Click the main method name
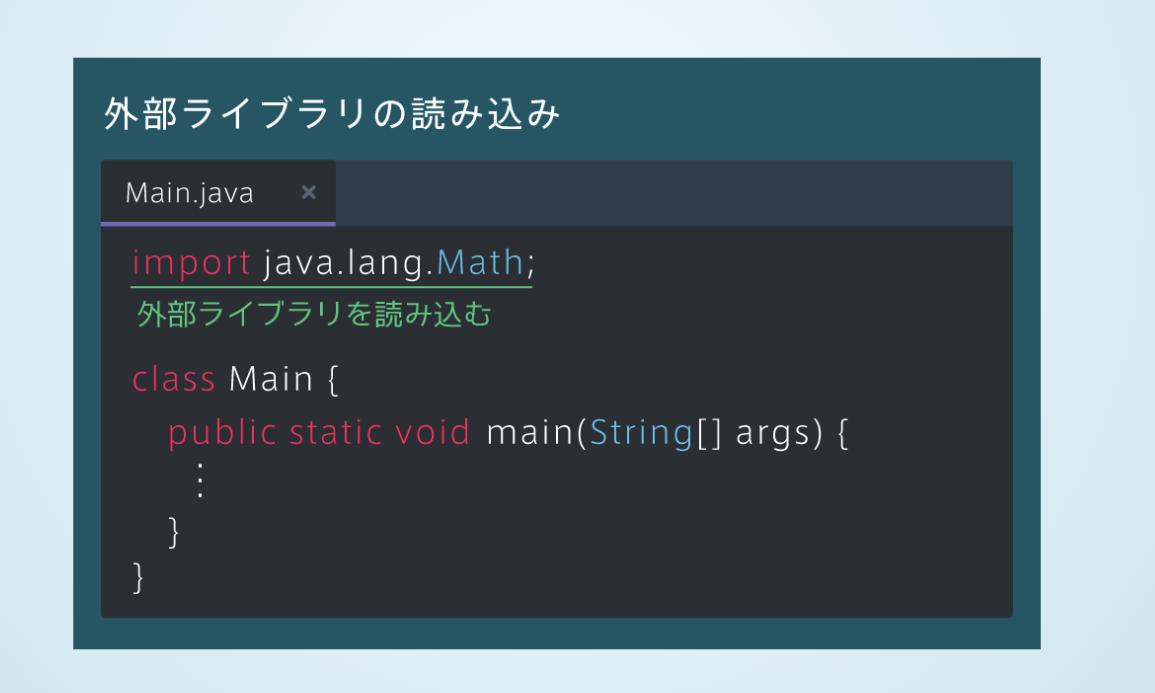Screen dimensions: 1155x693 (530, 432)
